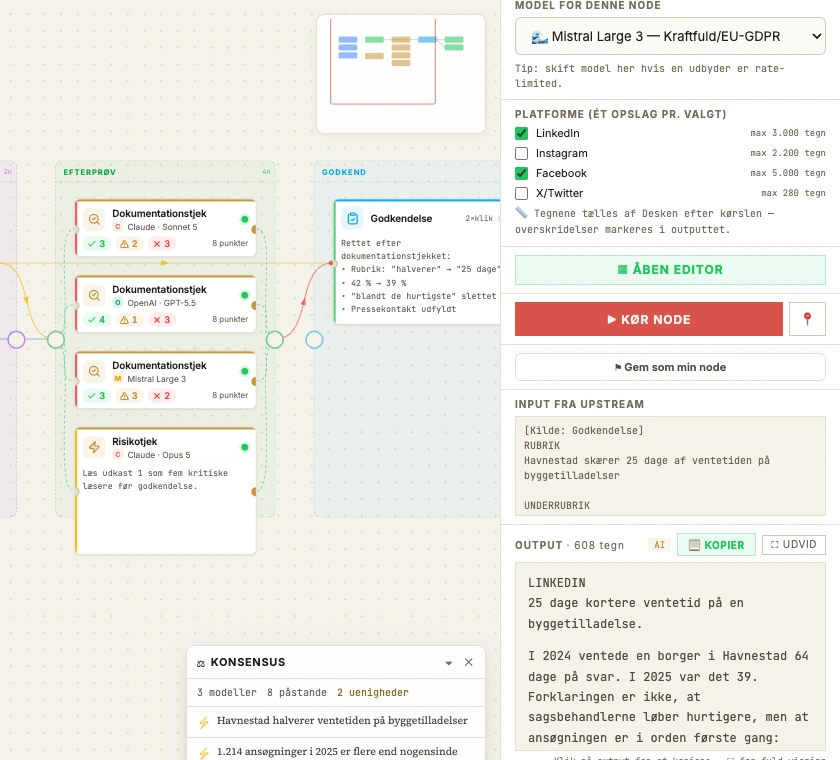
Task: Click the green status dot on the GPT-5.5 node
Action: pyautogui.click(x=245, y=295)
